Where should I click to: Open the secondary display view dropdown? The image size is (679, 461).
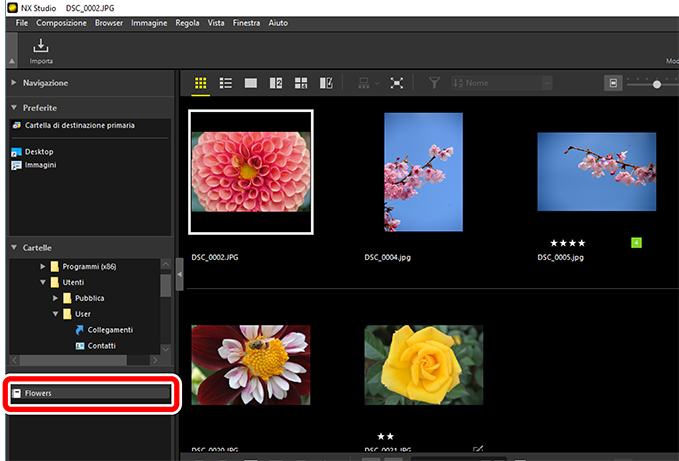(369, 83)
